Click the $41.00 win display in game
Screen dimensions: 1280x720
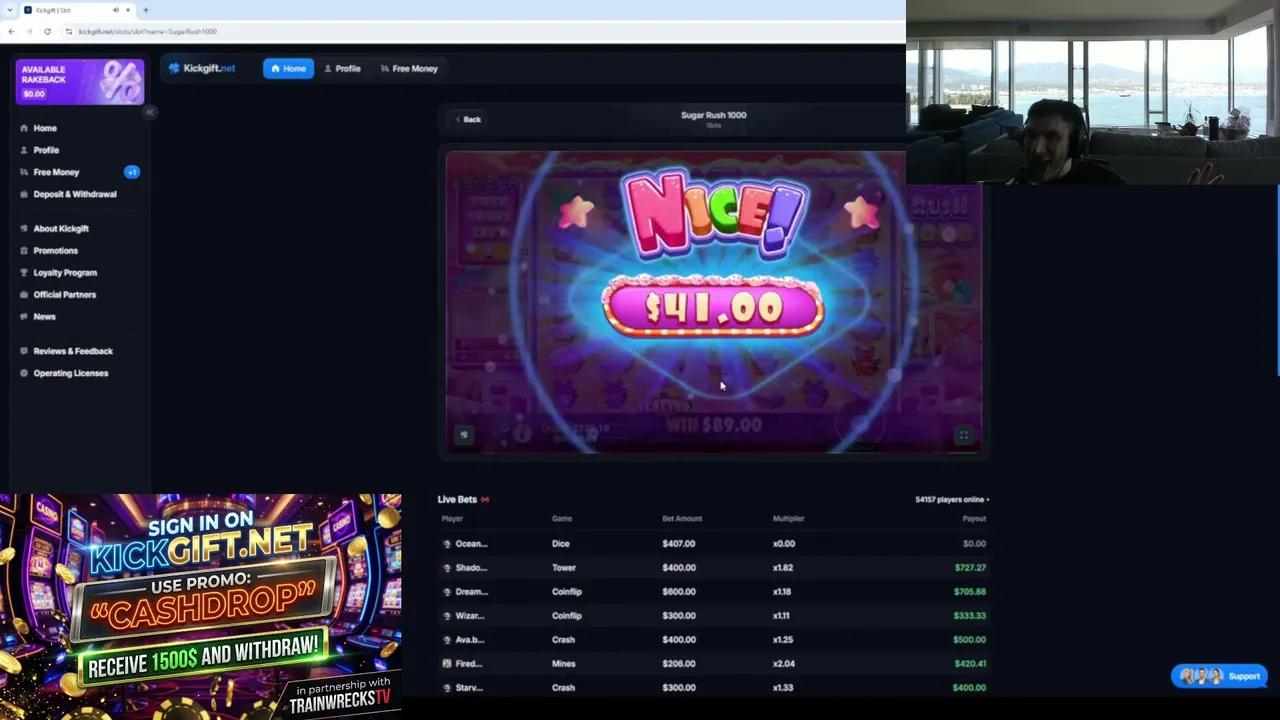[x=713, y=307]
